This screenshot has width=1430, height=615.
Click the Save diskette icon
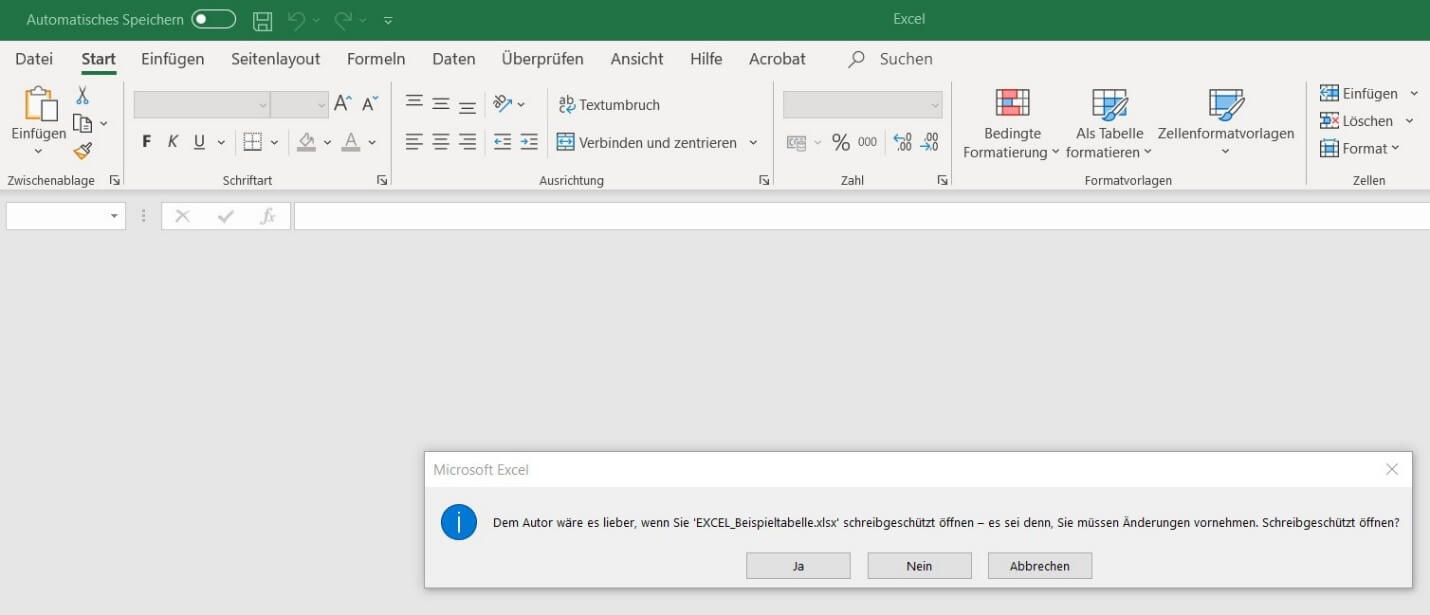pos(262,20)
